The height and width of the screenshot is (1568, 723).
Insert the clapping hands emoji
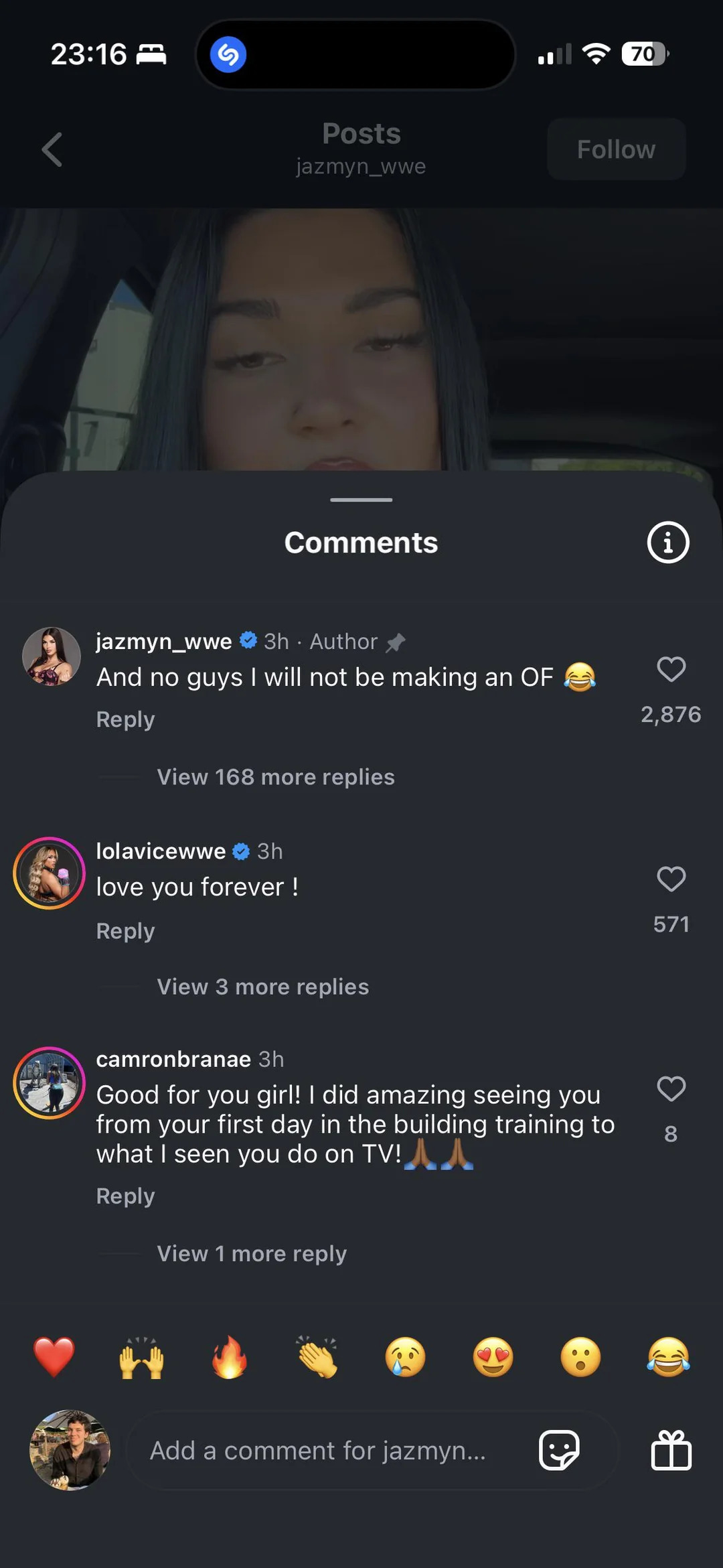tap(317, 1357)
